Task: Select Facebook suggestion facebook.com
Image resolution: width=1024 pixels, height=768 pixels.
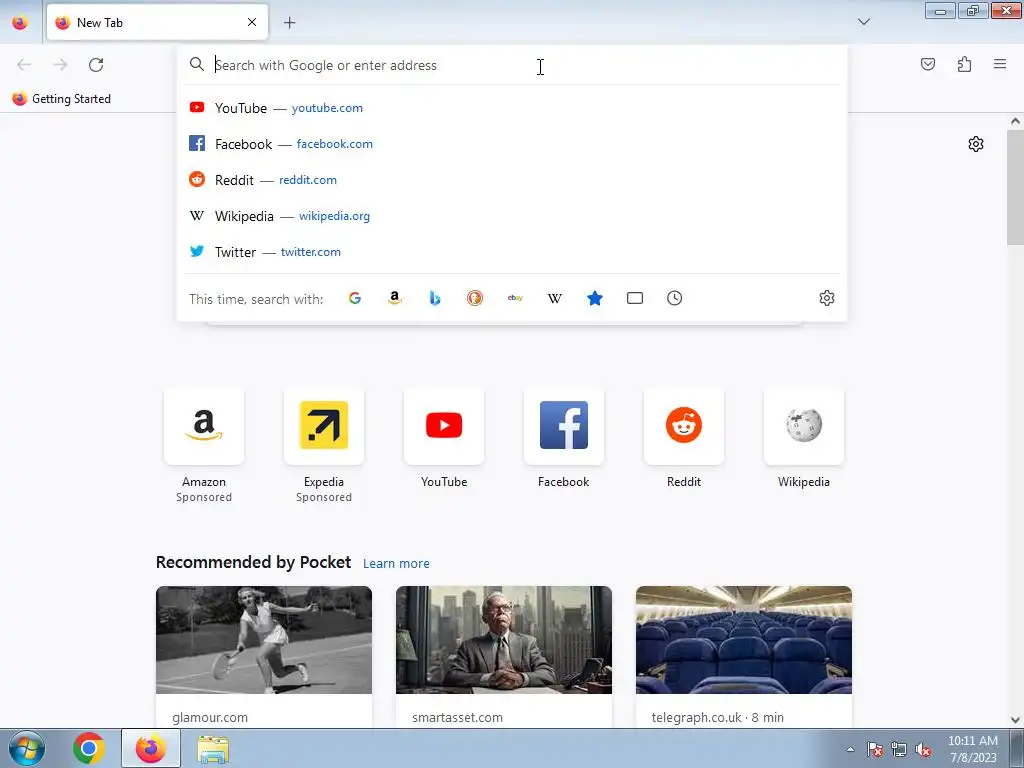Action: tap(512, 144)
